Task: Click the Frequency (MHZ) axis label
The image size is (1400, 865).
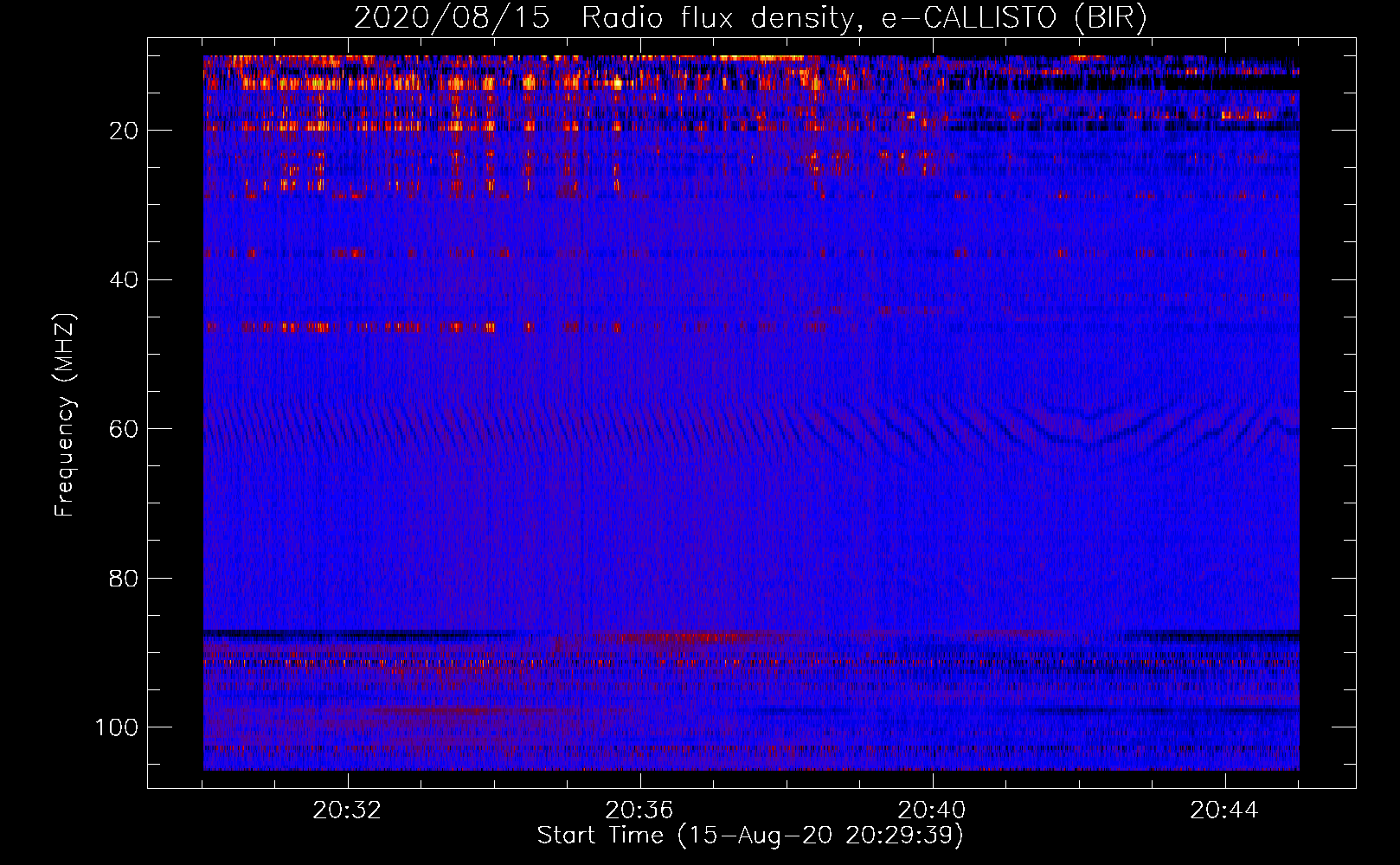Action: coord(65,415)
